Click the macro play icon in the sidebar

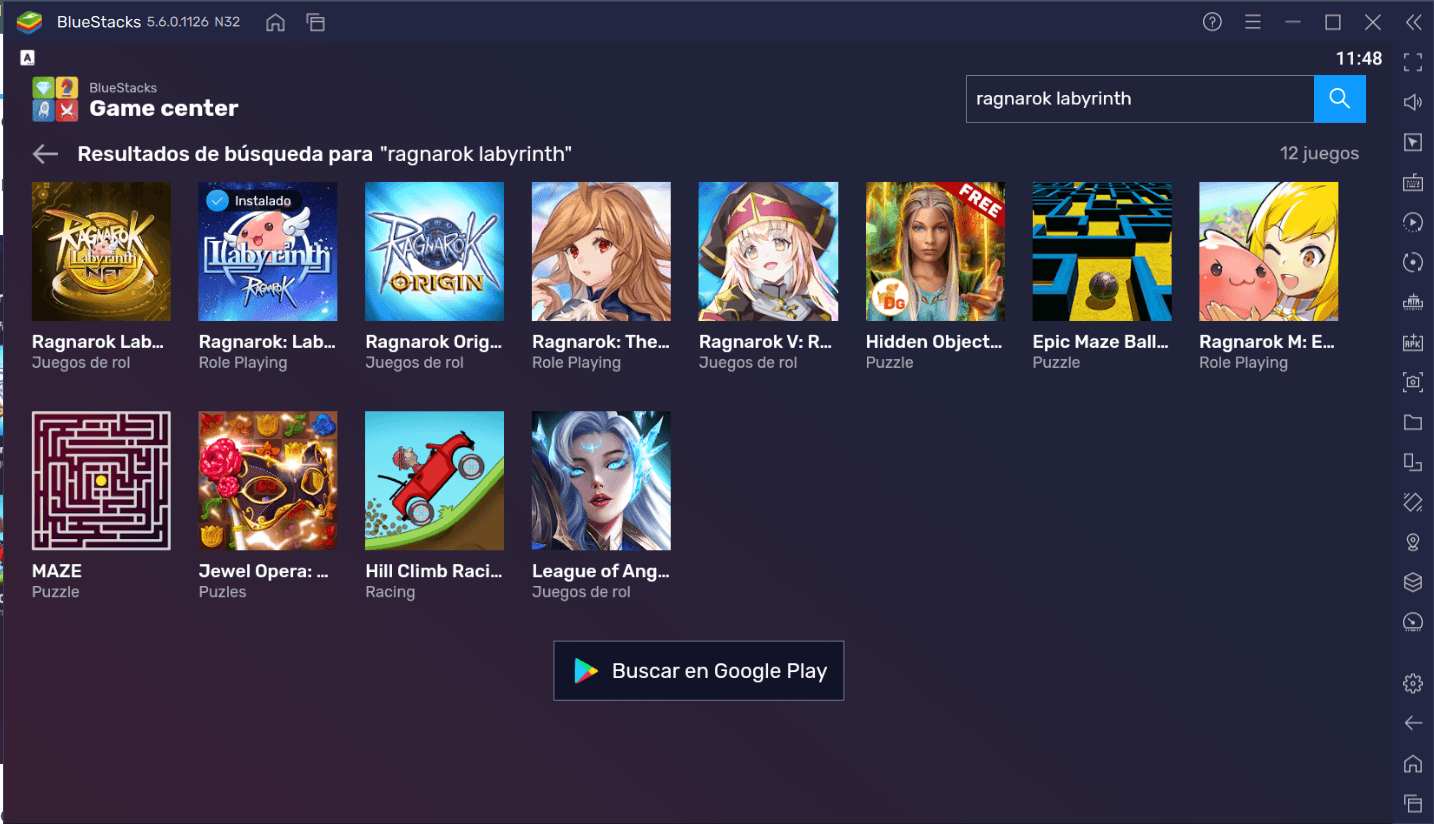coord(1413,222)
